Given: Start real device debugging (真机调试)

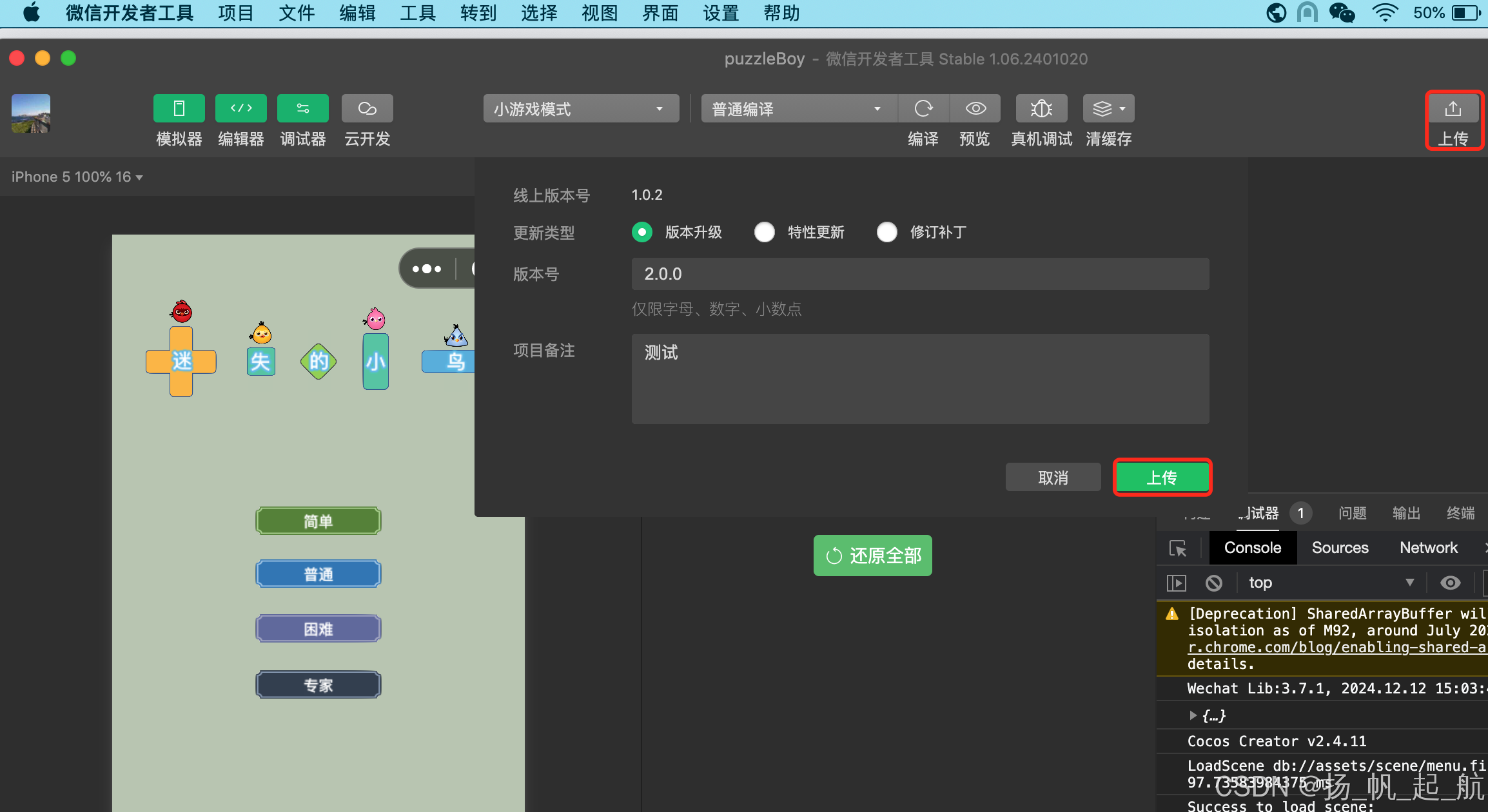Looking at the screenshot, I should click(x=1042, y=108).
